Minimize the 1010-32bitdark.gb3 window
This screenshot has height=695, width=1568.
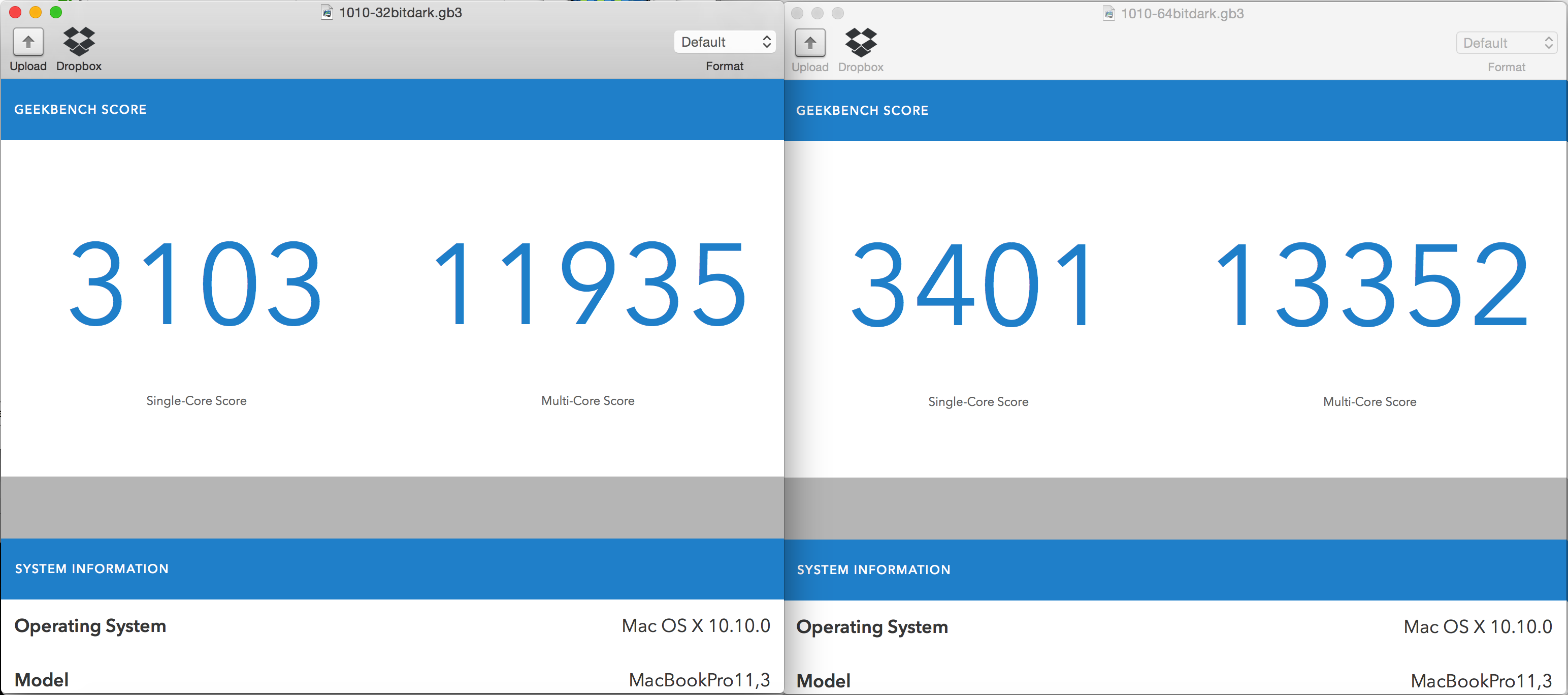tap(36, 12)
